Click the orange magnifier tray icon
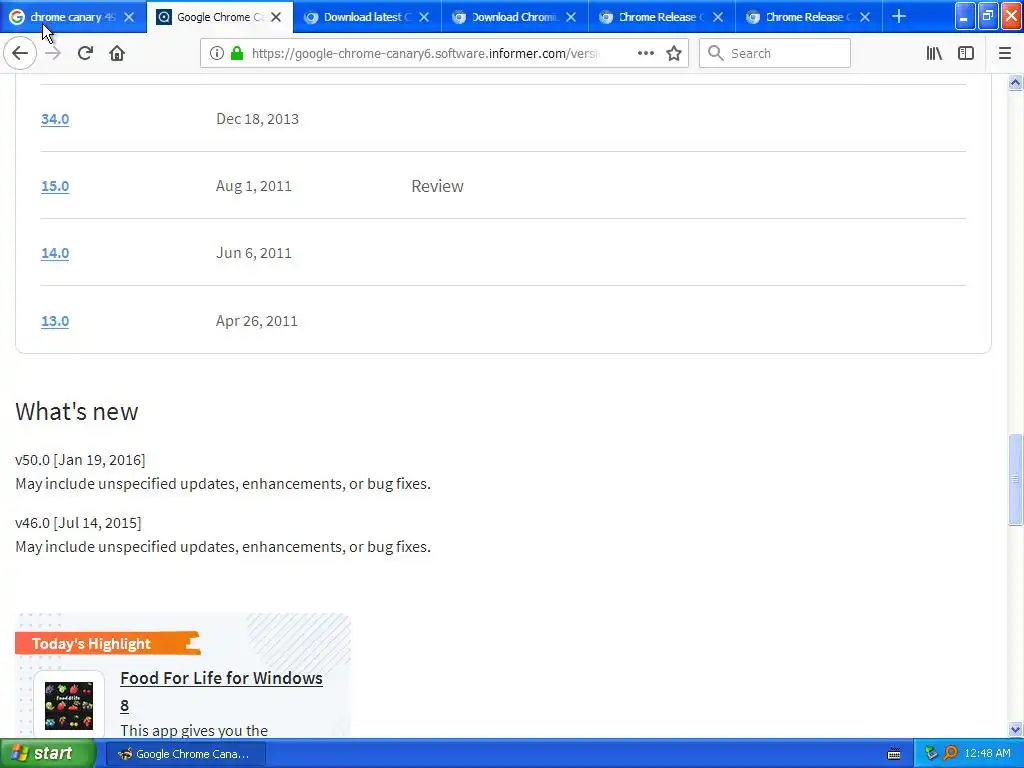 (x=950, y=754)
